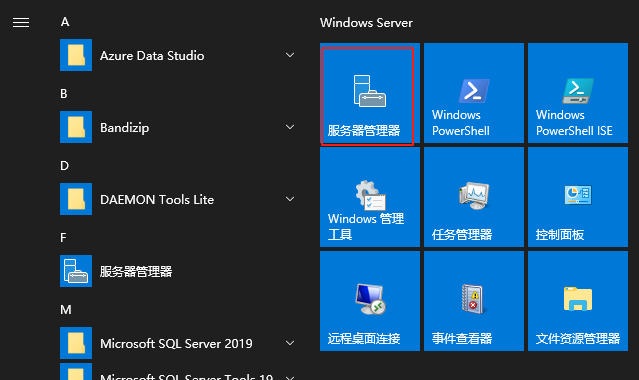639x380 pixels.
Task: Expand the Bandizip folder chevron
Action: [290, 127]
